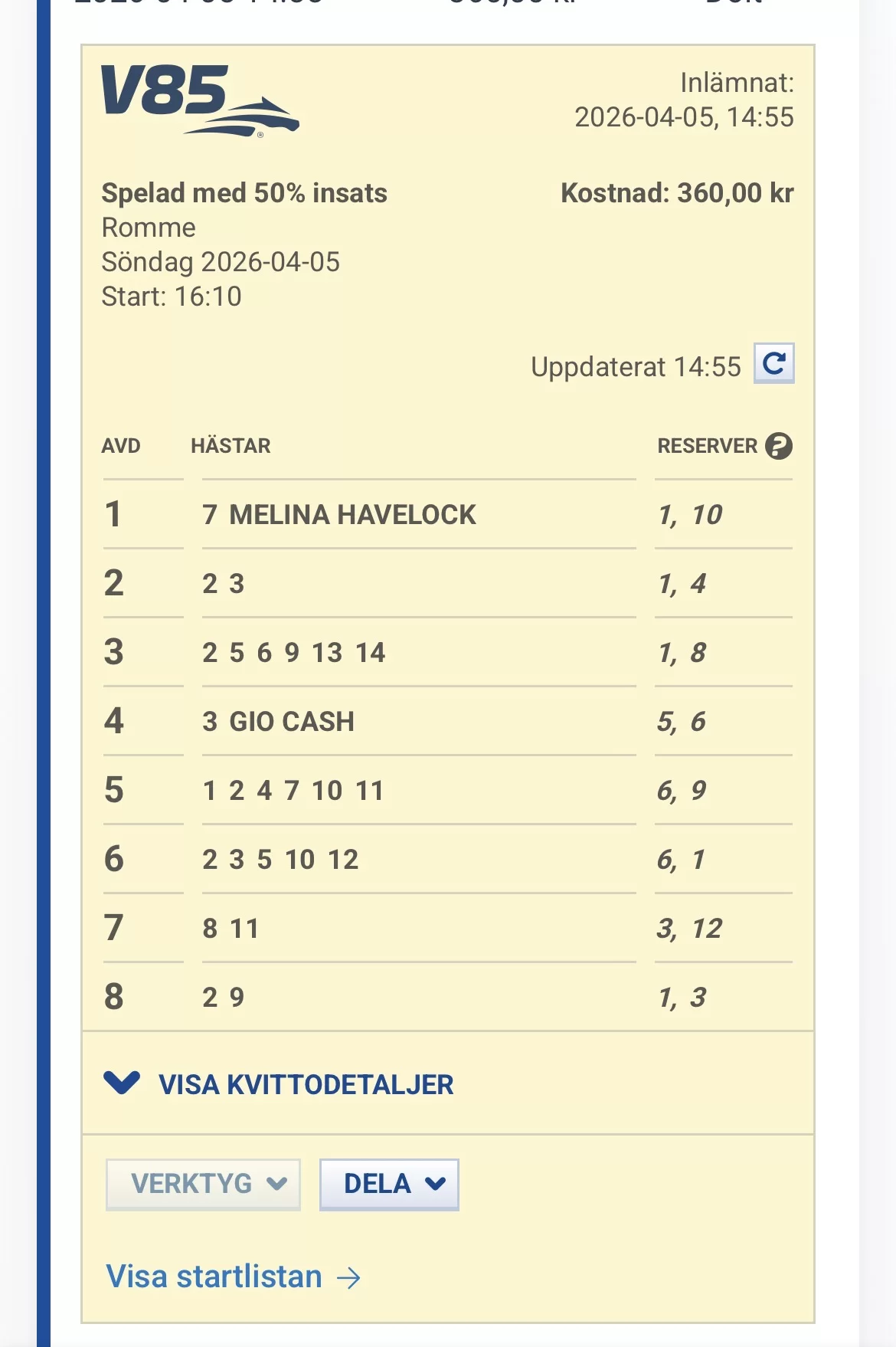Click reserves 3, 12 for race 7
This screenshot has height=1347, width=896.
pos(689,929)
